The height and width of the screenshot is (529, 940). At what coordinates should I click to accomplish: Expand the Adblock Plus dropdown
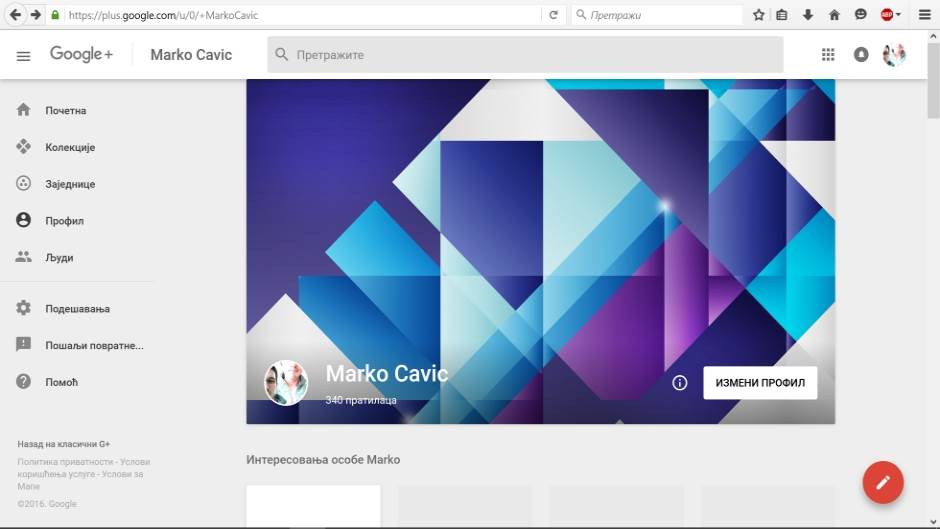(899, 15)
